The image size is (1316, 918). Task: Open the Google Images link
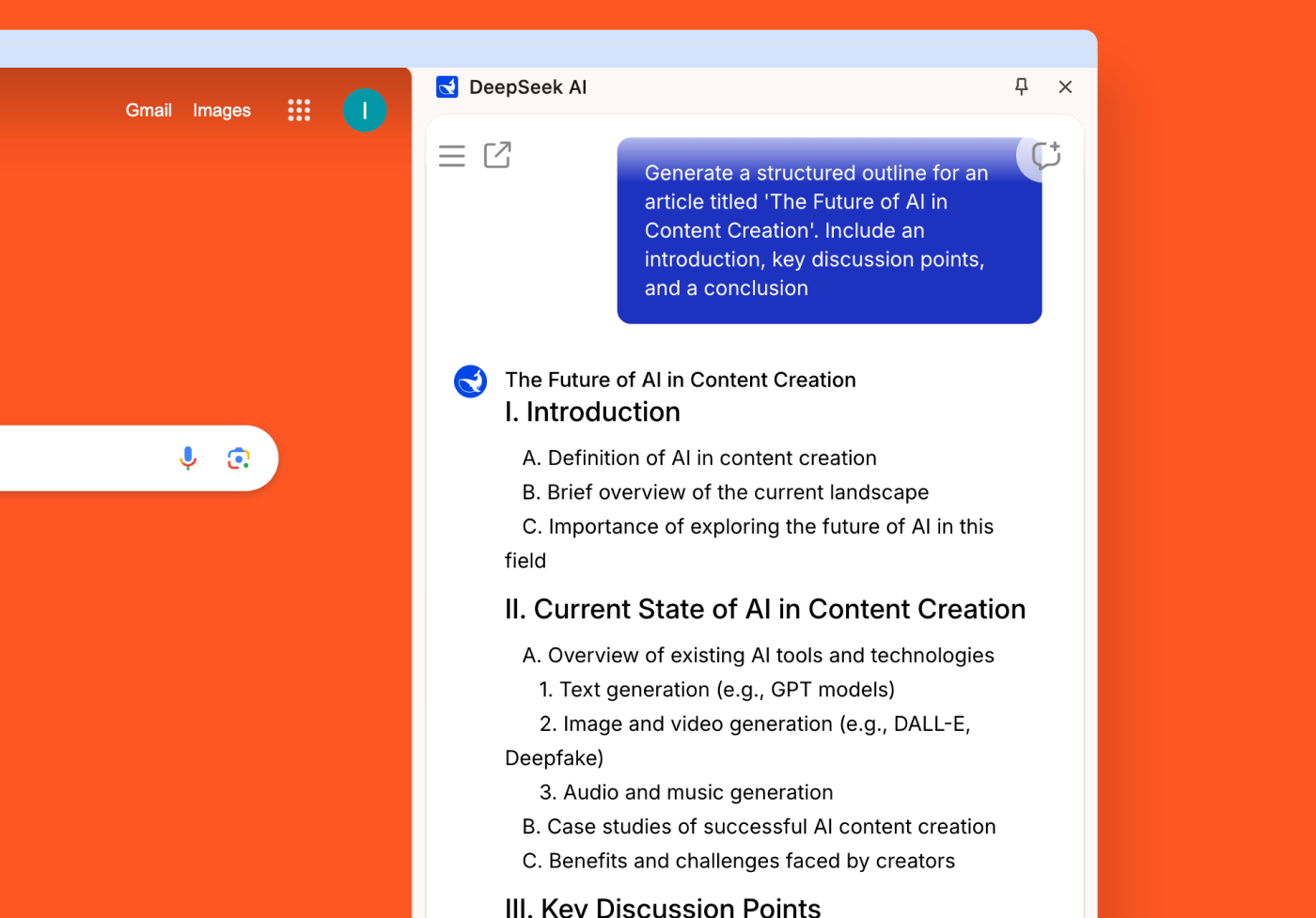click(x=222, y=110)
